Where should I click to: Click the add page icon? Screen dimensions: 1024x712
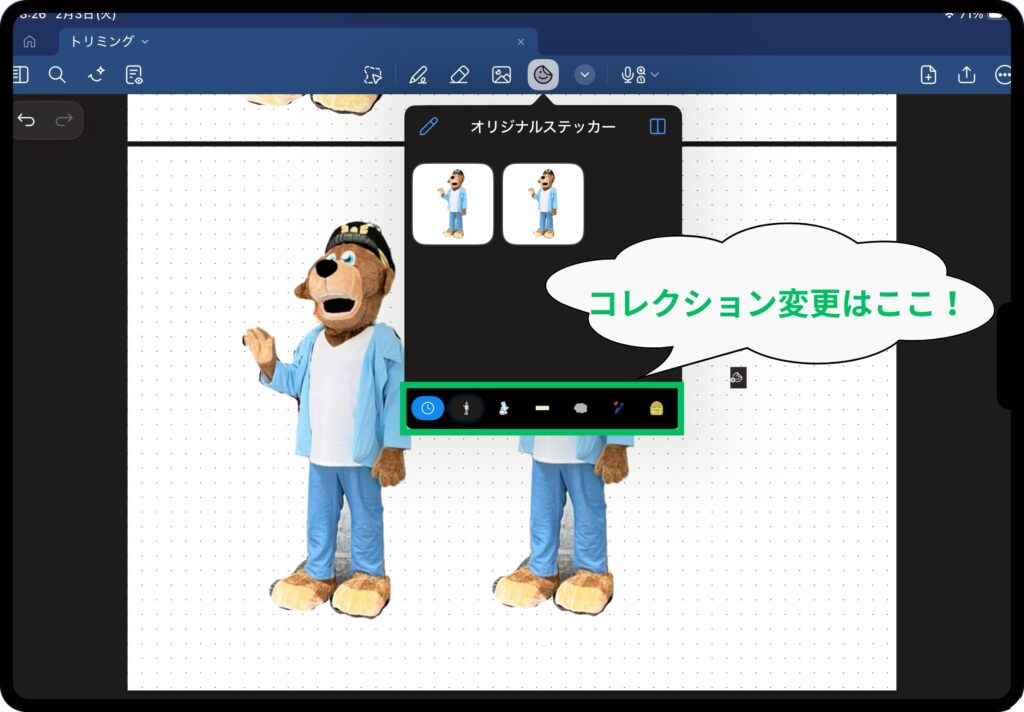[x=928, y=75]
